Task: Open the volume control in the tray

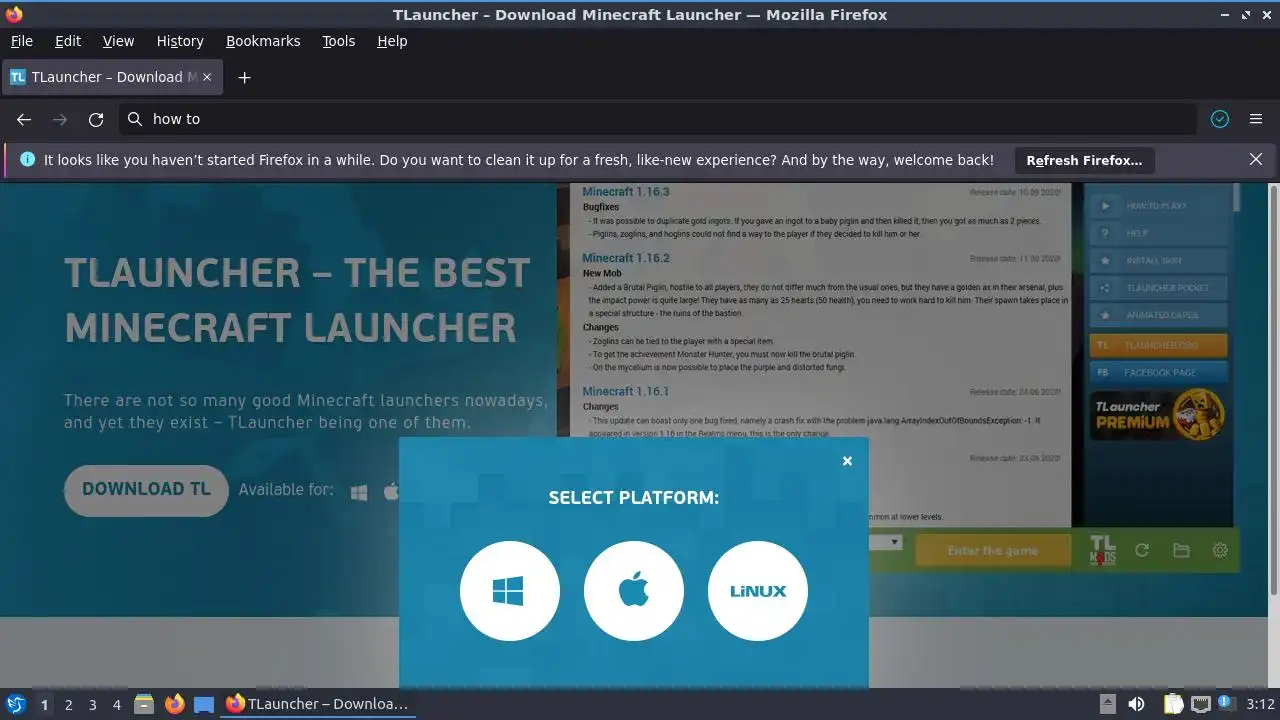Action: pyautogui.click(x=1137, y=704)
